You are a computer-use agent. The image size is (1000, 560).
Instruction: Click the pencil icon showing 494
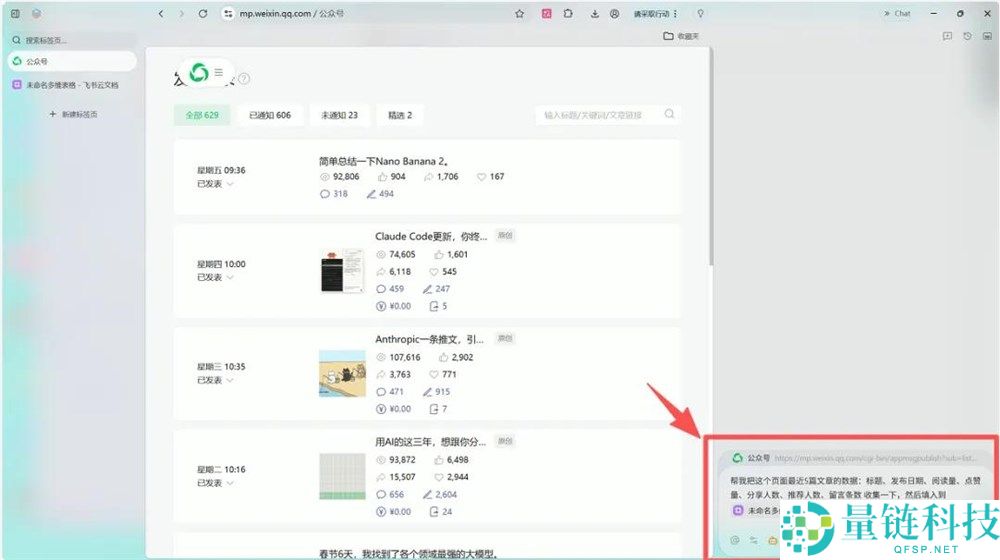371,194
